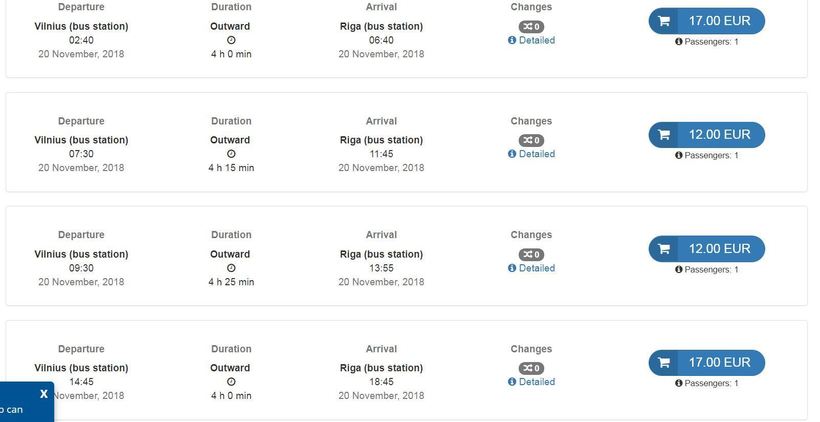Screen dimensions: 820x422
Task: Click changes badge for 07:30 departure
Action: 531,140
